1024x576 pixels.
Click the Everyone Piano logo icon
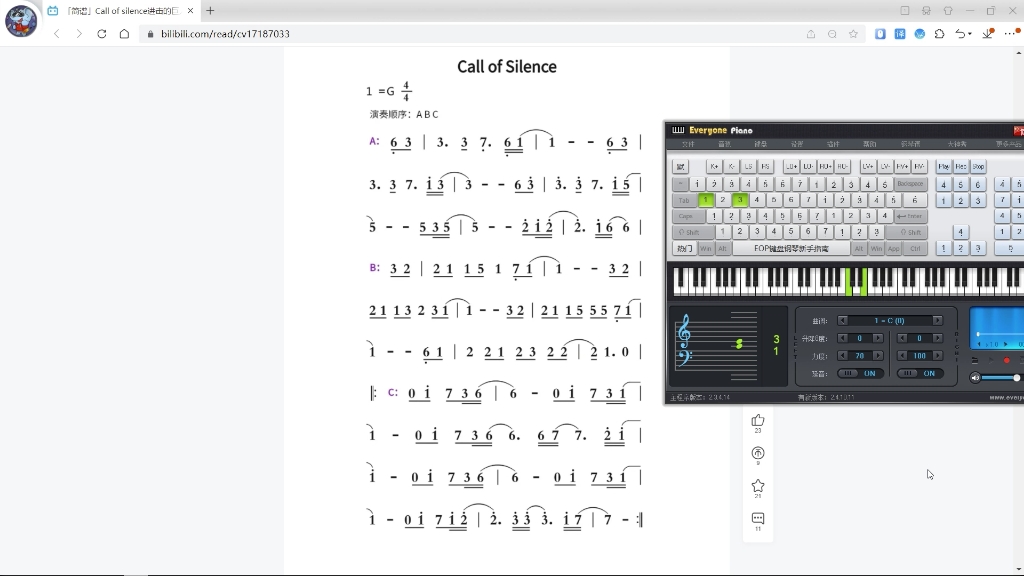(679, 130)
